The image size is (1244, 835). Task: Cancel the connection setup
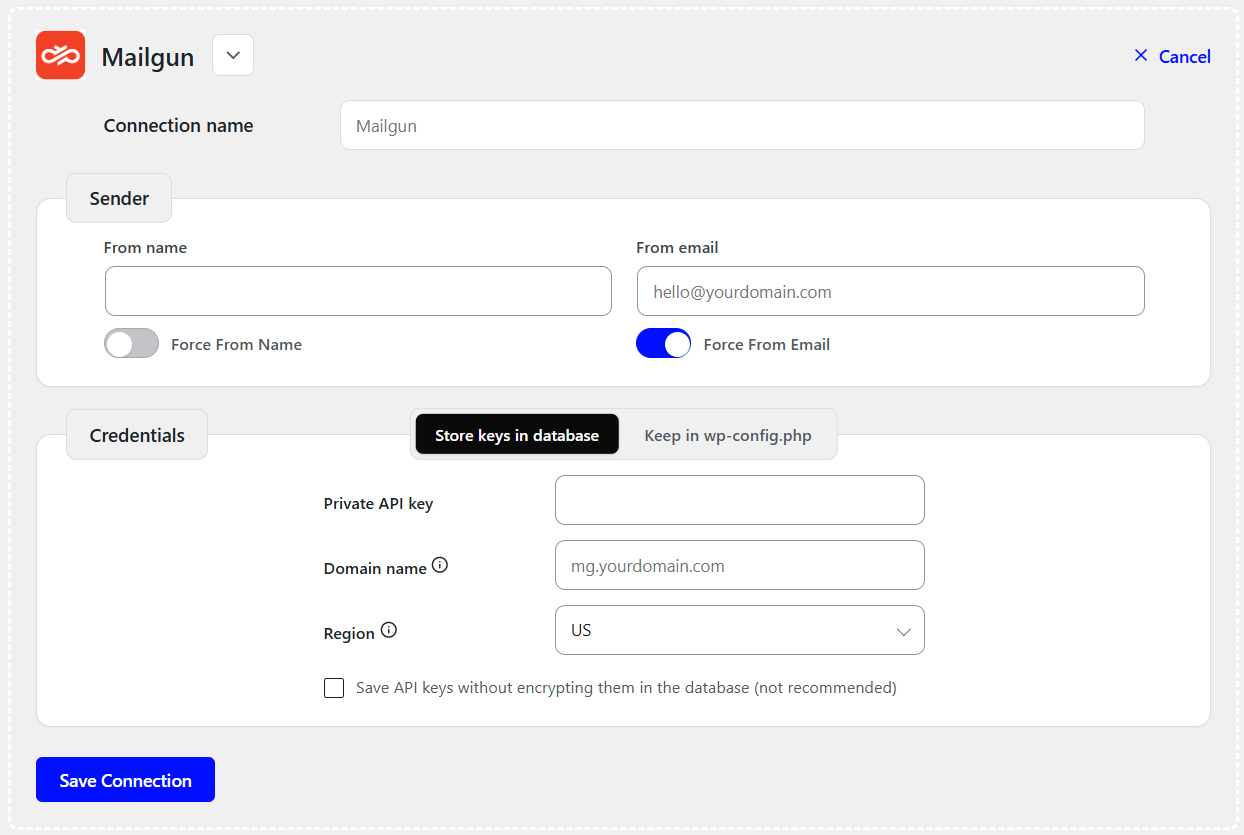(x=1172, y=57)
